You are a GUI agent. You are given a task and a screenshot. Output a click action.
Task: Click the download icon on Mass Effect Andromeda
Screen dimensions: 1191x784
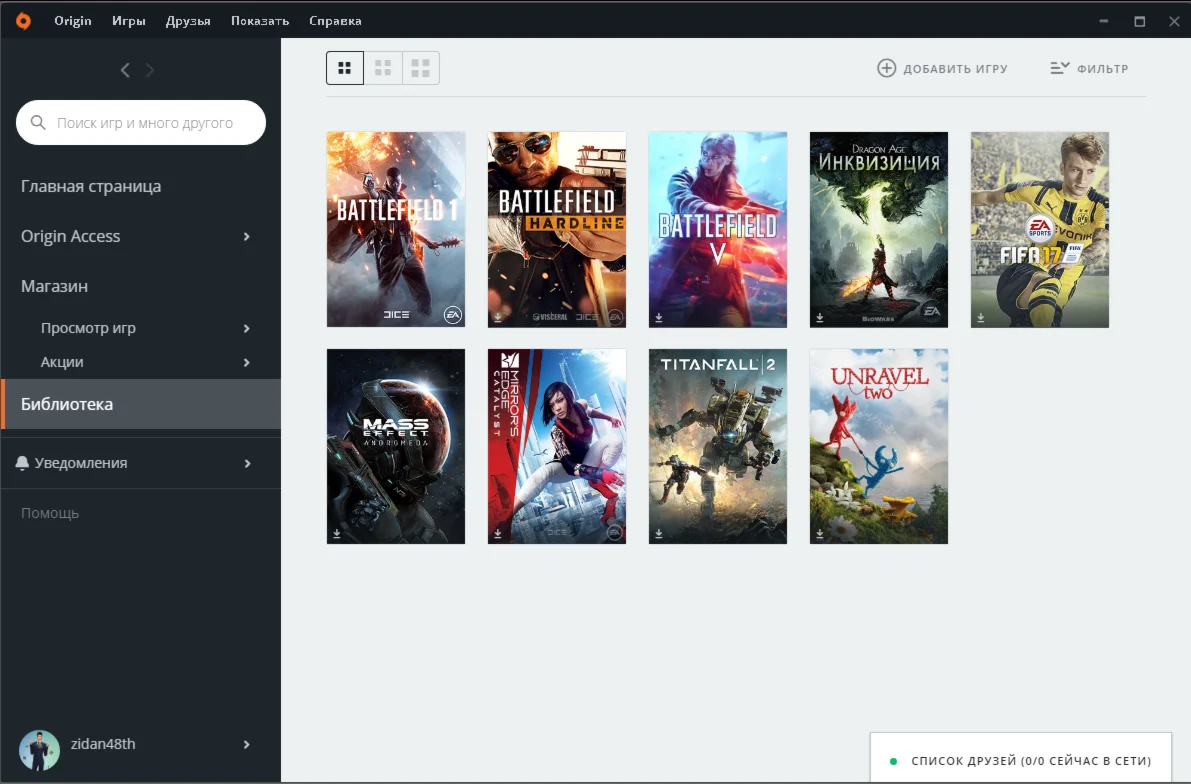coord(336,533)
